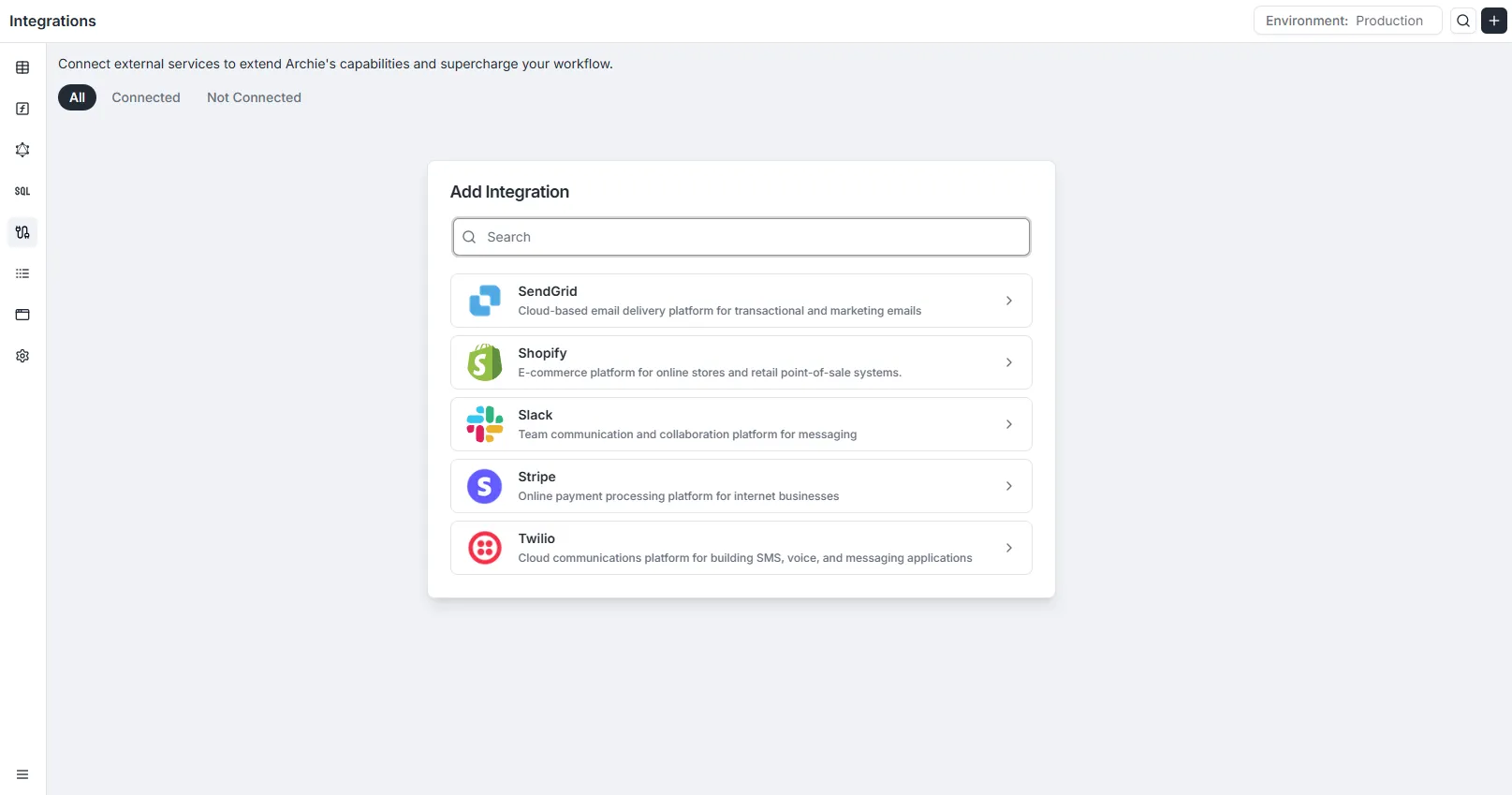Open the browser window panel in the sidebar
The width and height of the screenshot is (1512, 795).
click(22, 315)
